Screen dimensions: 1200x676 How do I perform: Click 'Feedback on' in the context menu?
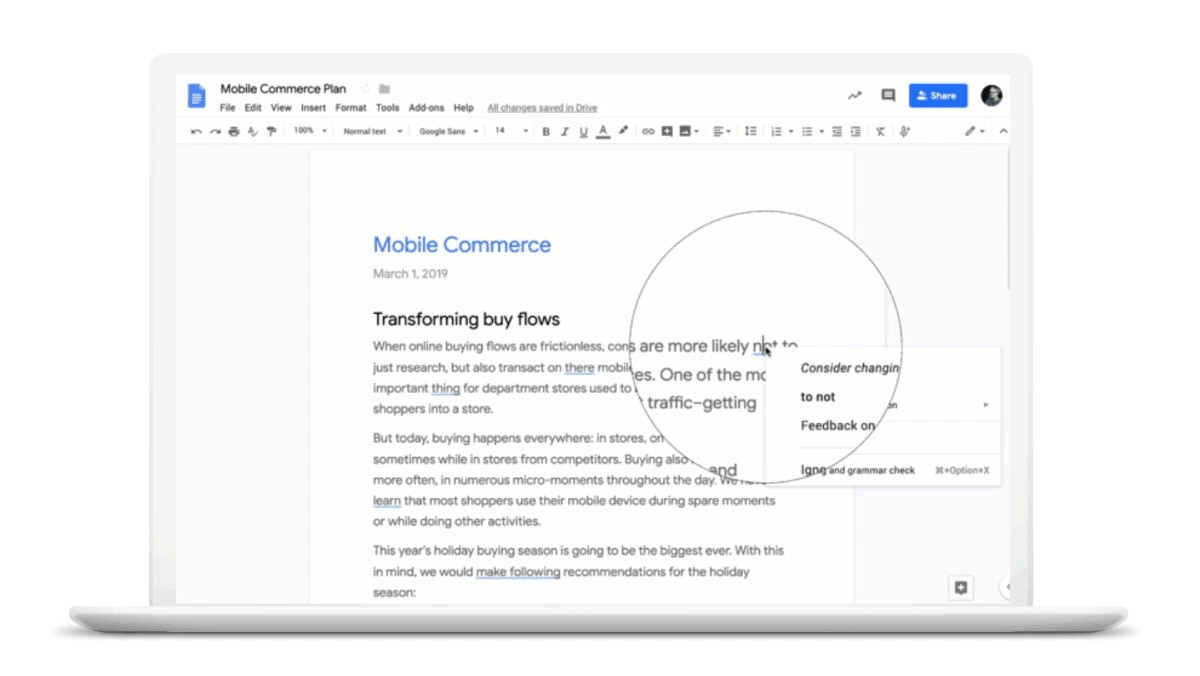[x=838, y=426]
